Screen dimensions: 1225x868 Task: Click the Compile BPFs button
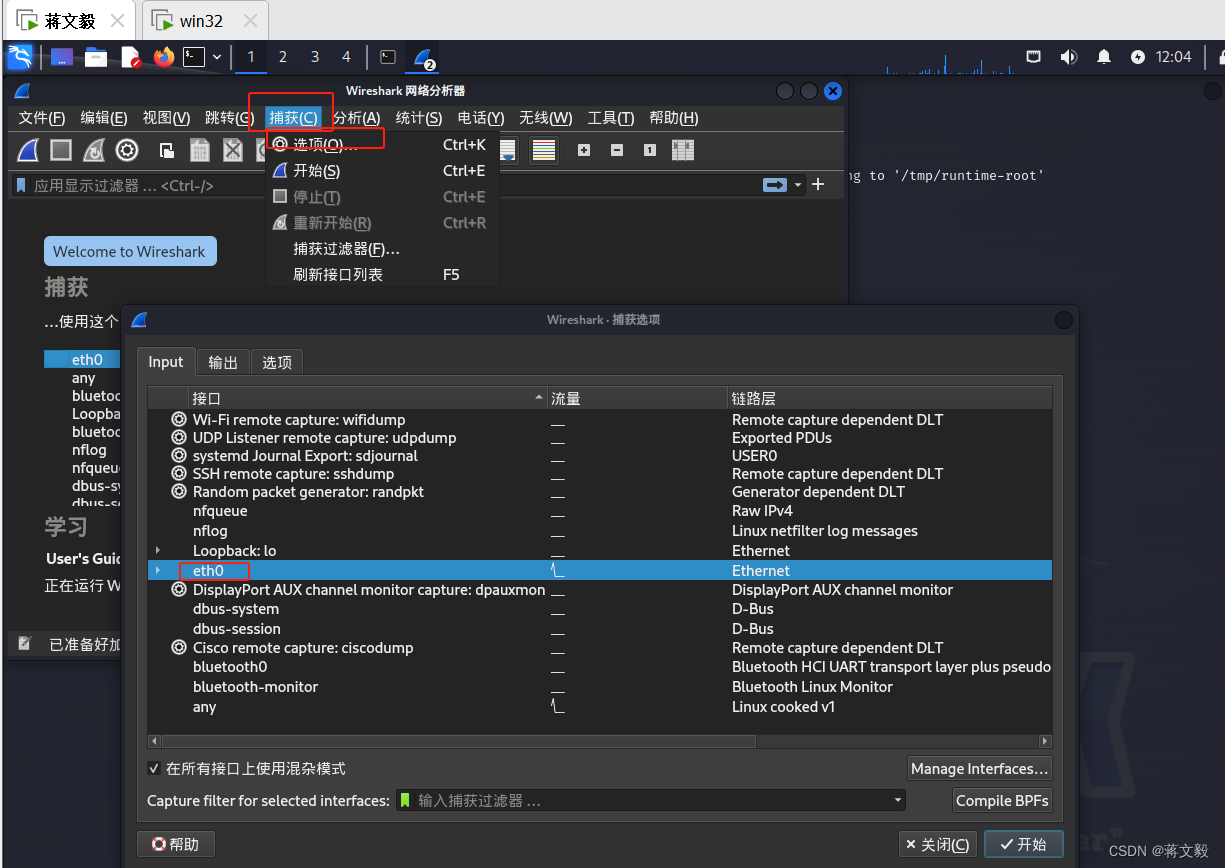tap(1003, 800)
